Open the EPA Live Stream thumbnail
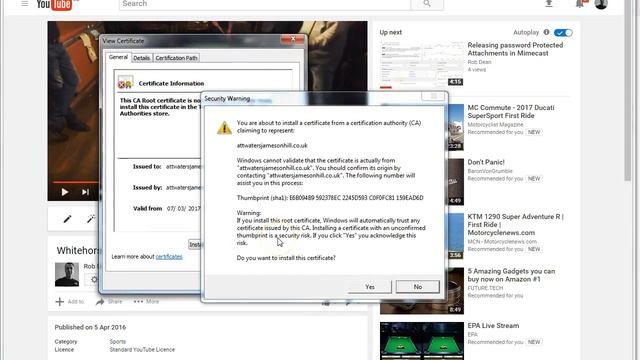 pyautogui.click(x=422, y=341)
